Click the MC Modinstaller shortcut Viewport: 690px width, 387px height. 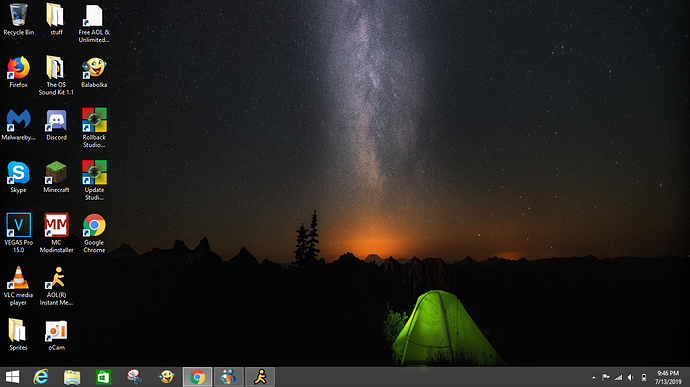tap(56, 233)
